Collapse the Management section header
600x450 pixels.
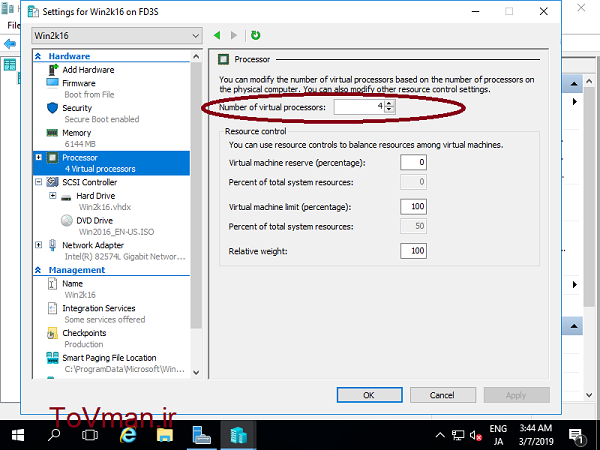tap(38, 270)
